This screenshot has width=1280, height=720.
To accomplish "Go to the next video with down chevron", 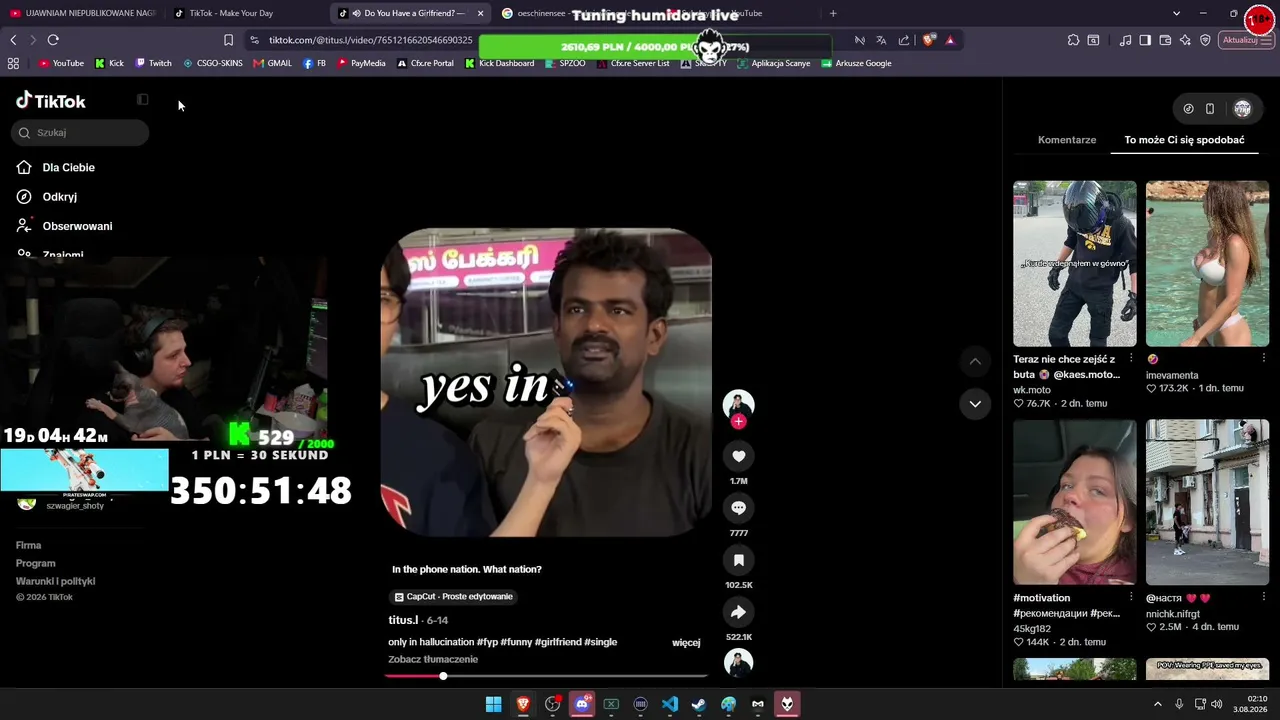I will (975, 404).
